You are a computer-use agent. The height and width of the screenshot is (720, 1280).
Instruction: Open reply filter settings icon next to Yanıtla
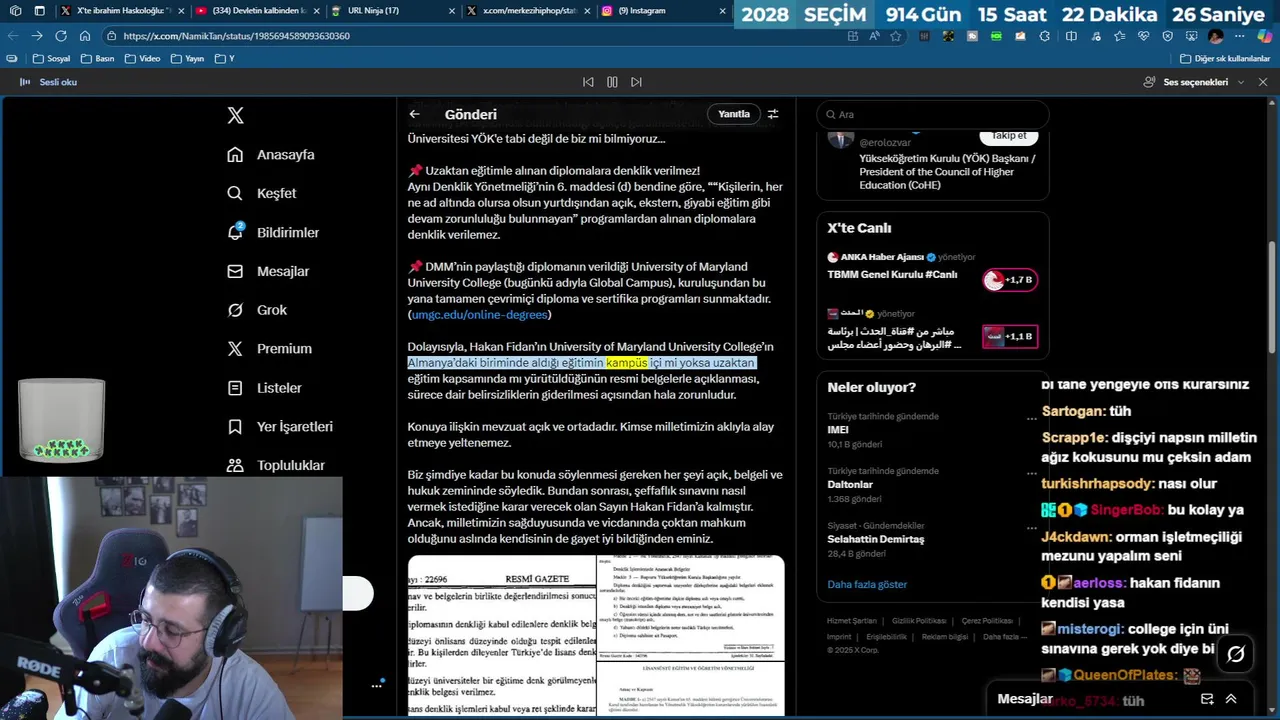pyautogui.click(x=773, y=114)
